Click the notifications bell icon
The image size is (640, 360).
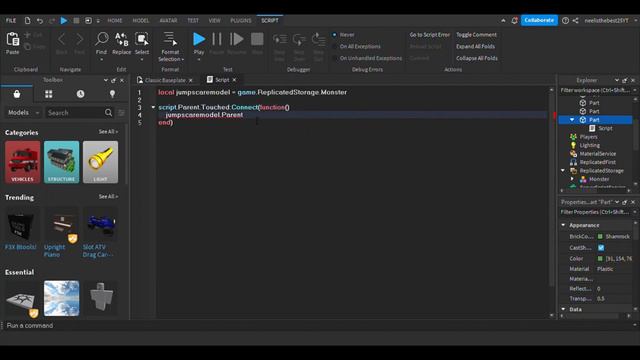click(514, 20)
